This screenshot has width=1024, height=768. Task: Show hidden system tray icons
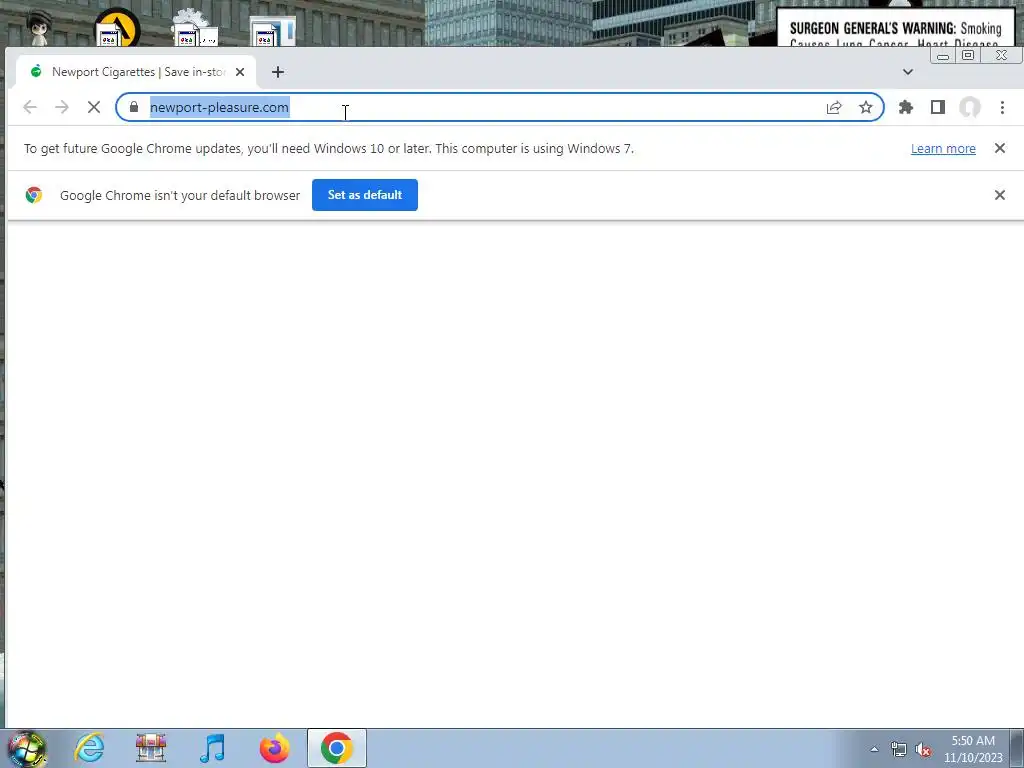[874, 749]
